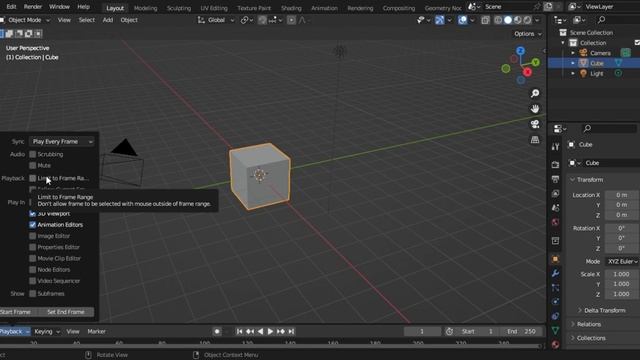This screenshot has height=360, width=640.
Task: Toggle auto keying record button
Action: 217,331
